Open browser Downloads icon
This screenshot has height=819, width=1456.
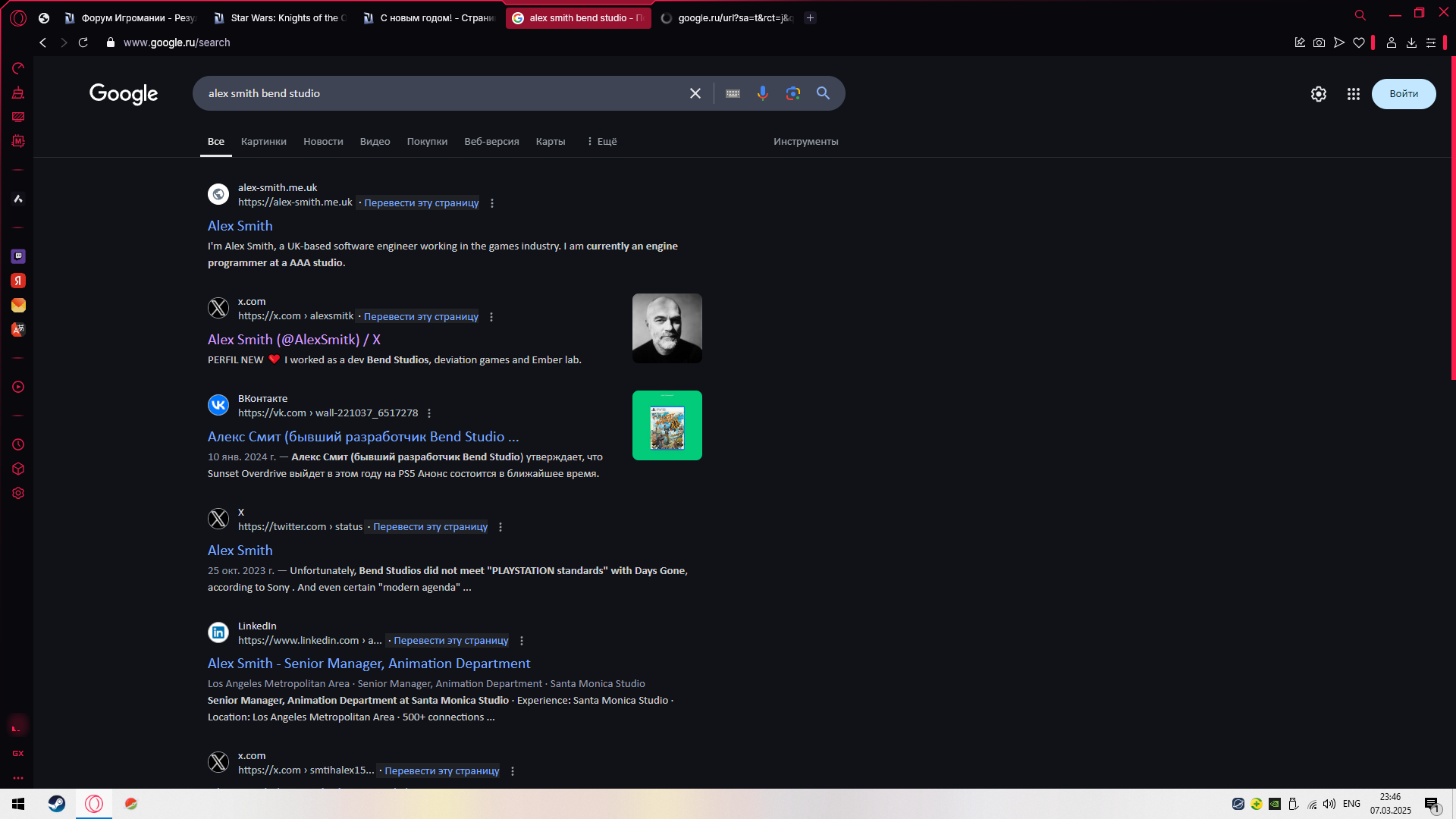click(x=1411, y=42)
